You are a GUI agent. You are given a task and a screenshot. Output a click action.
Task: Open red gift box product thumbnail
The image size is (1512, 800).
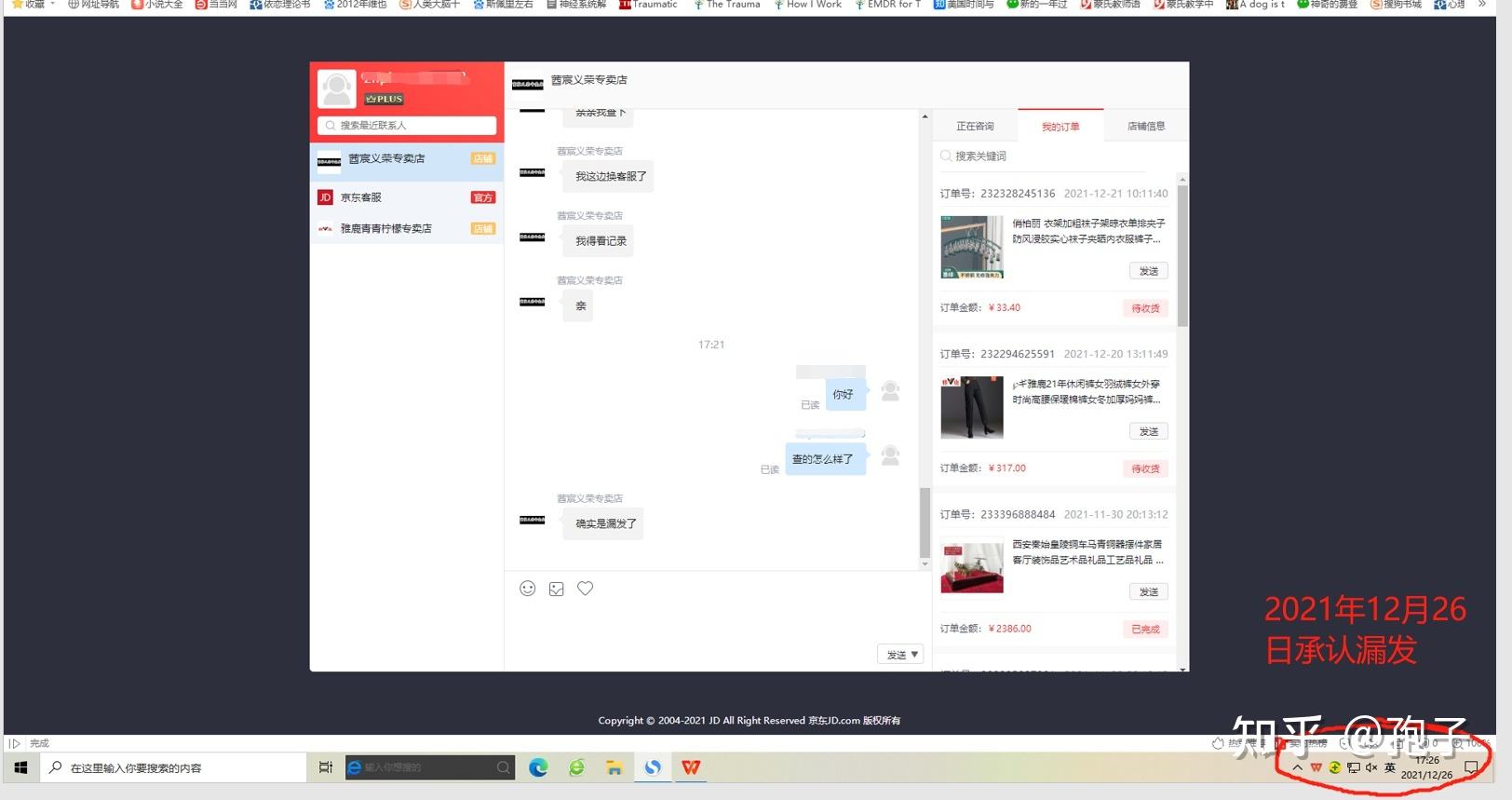(972, 567)
